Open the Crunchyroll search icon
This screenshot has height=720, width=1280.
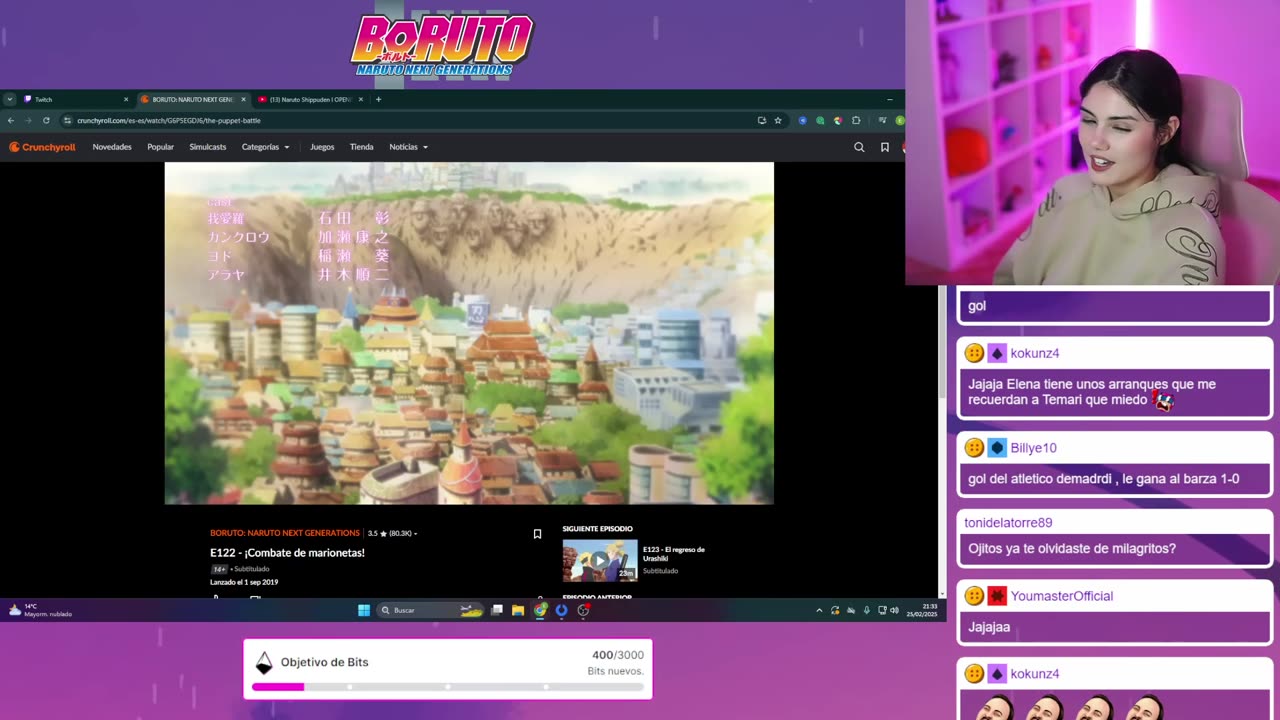[859, 147]
